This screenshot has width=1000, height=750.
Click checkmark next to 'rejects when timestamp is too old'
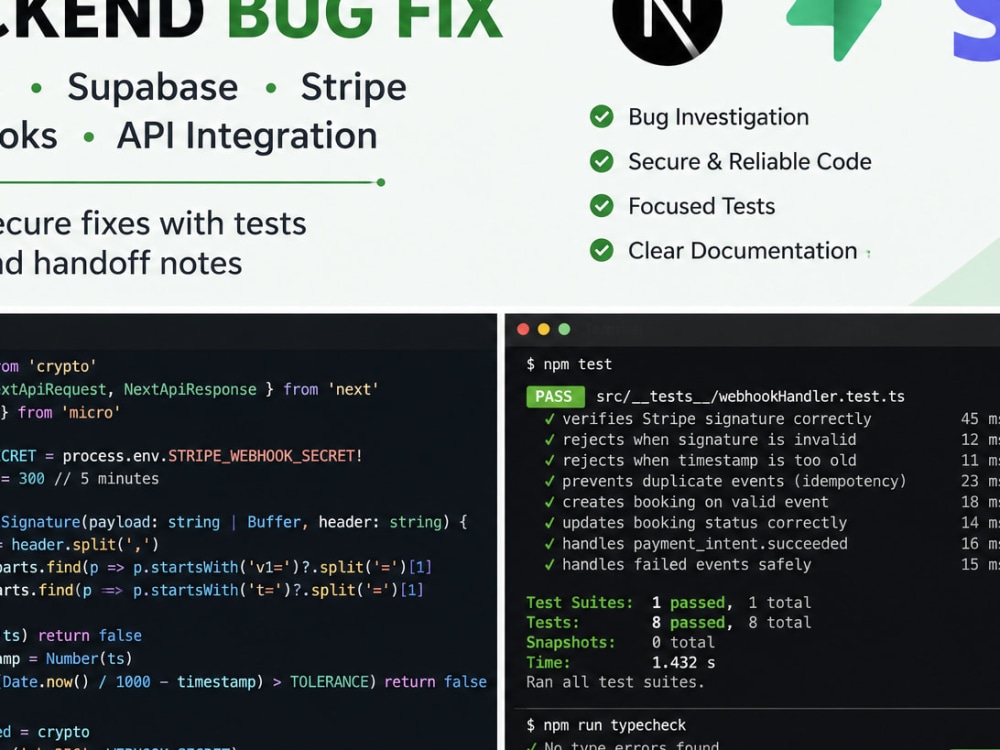pyautogui.click(x=549, y=460)
